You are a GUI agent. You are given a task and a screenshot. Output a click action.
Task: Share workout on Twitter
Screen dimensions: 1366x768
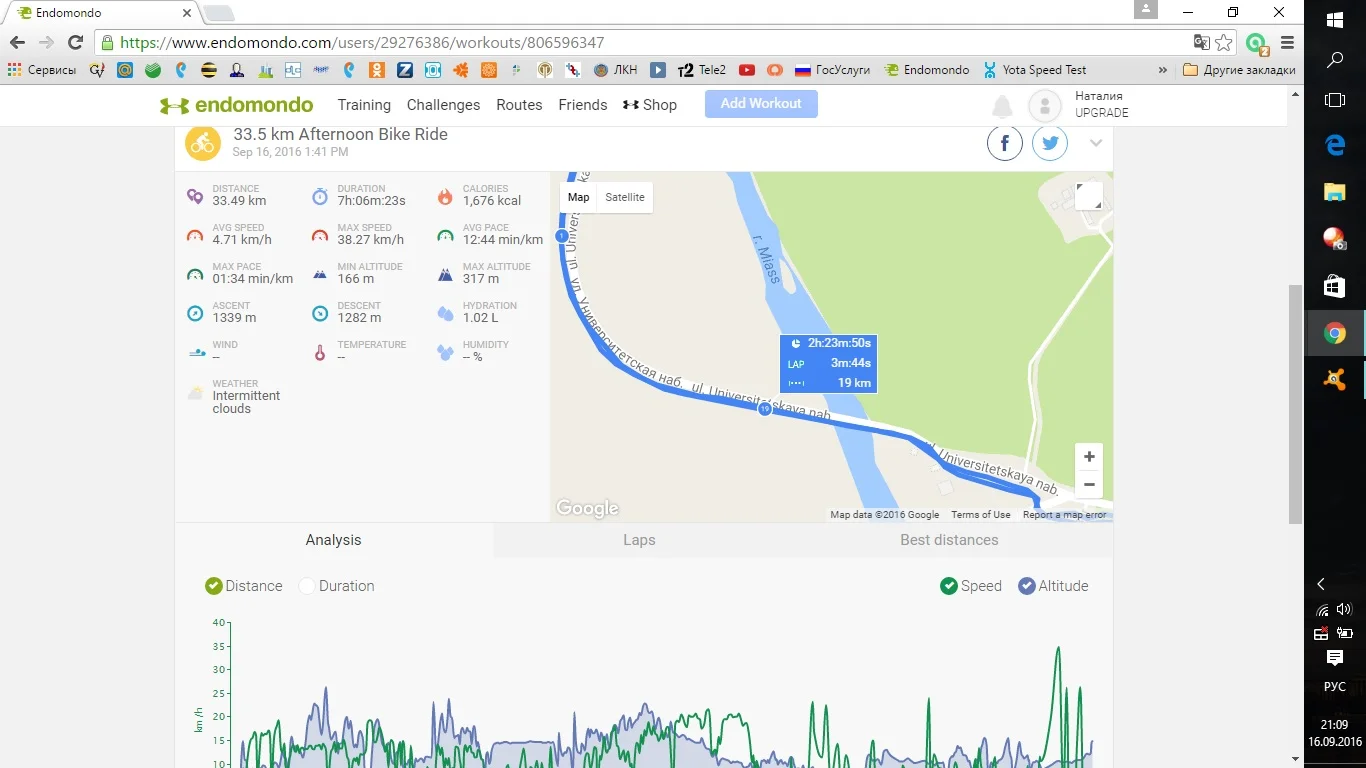tap(1050, 144)
